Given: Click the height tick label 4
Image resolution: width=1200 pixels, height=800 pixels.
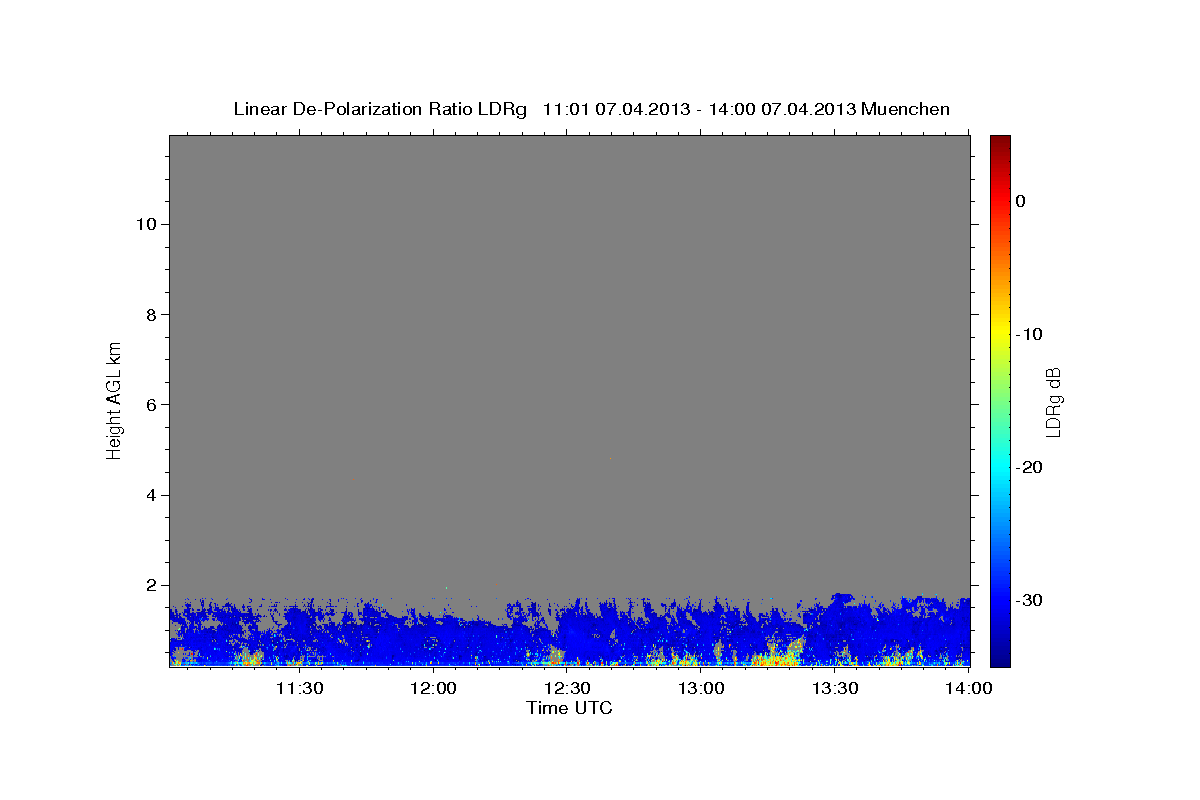Looking at the screenshot, I should point(152,495).
